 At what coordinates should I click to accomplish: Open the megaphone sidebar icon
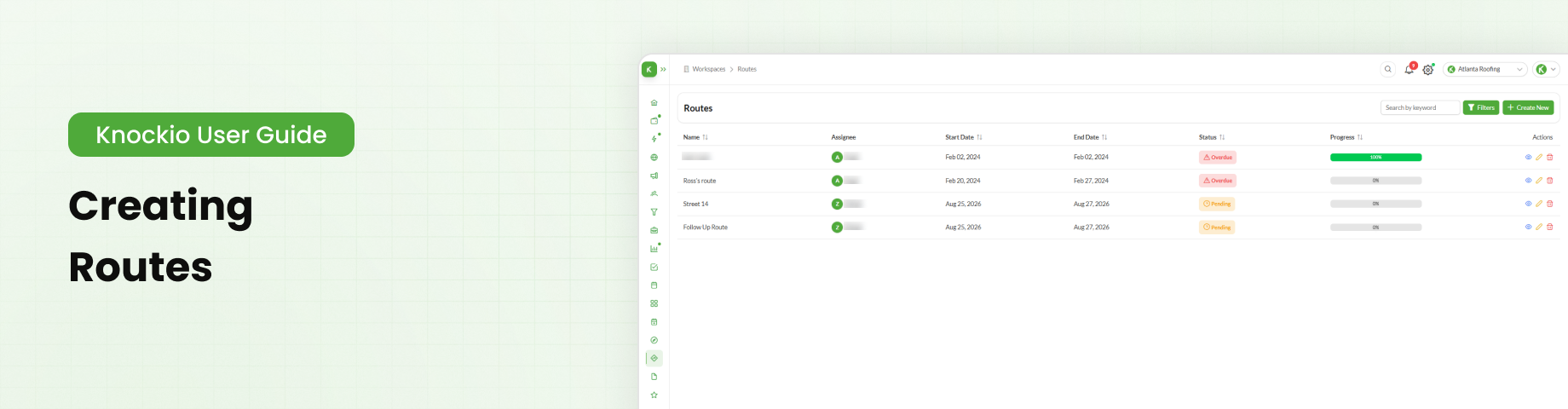[654, 176]
